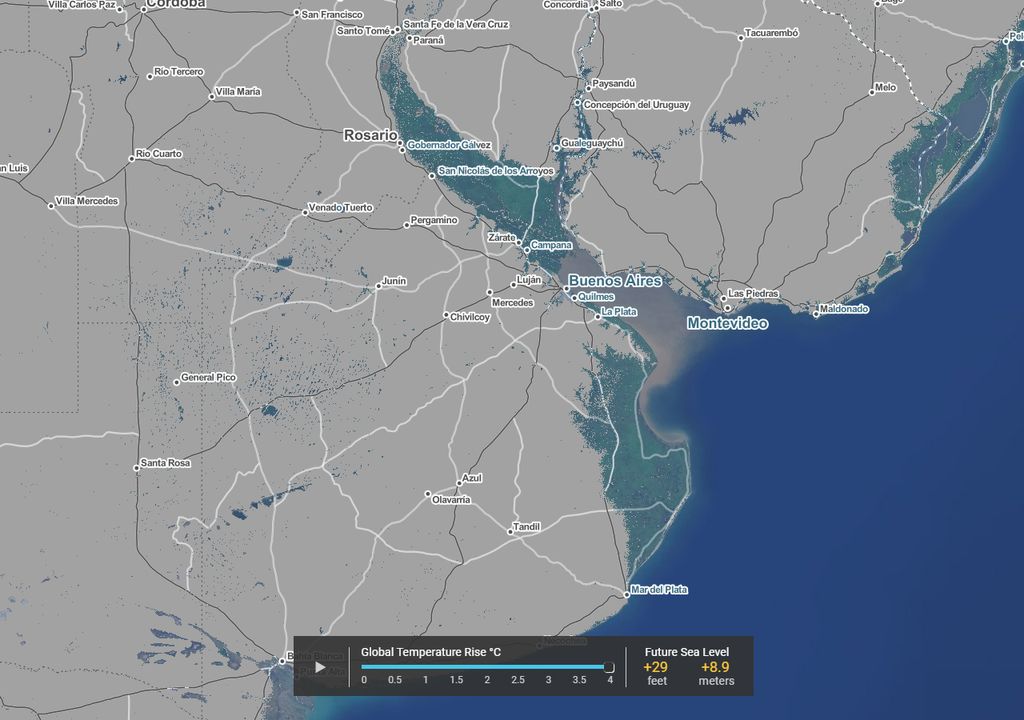Image resolution: width=1024 pixels, height=720 pixels.
Task: Click the Montevideo city marker dot
Action: (x=728, y=308)
